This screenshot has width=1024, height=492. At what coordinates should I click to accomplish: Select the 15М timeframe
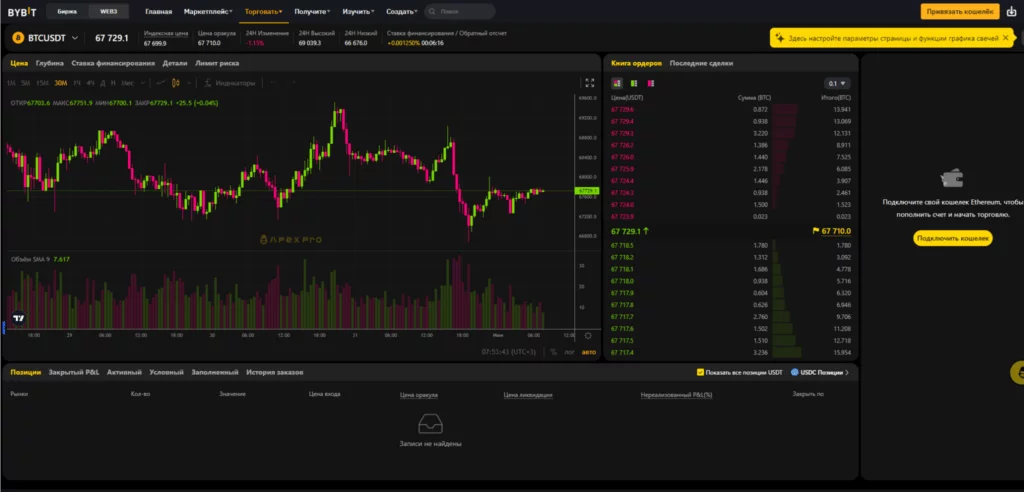click(42, 83)
